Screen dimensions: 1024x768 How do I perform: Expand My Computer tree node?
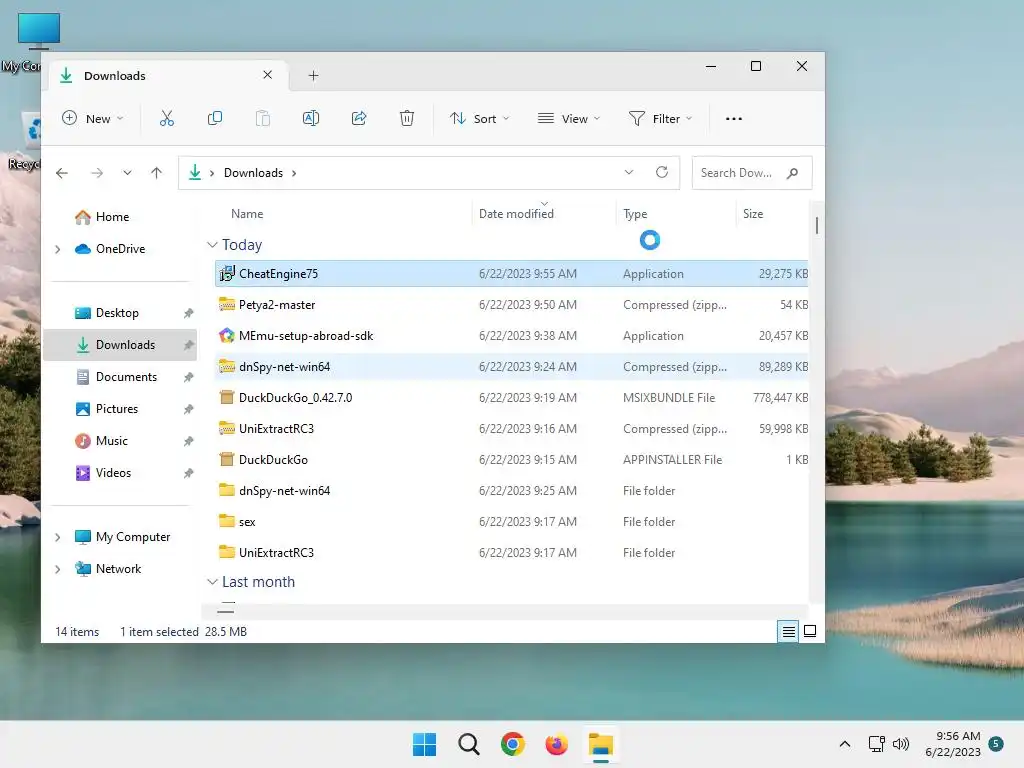tap(57, 537)
